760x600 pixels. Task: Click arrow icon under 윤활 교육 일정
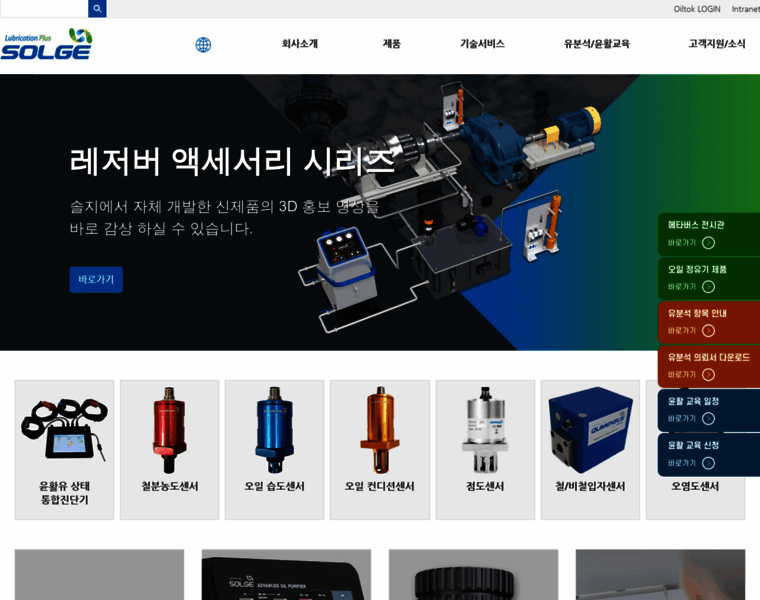(x=708, y=418)
